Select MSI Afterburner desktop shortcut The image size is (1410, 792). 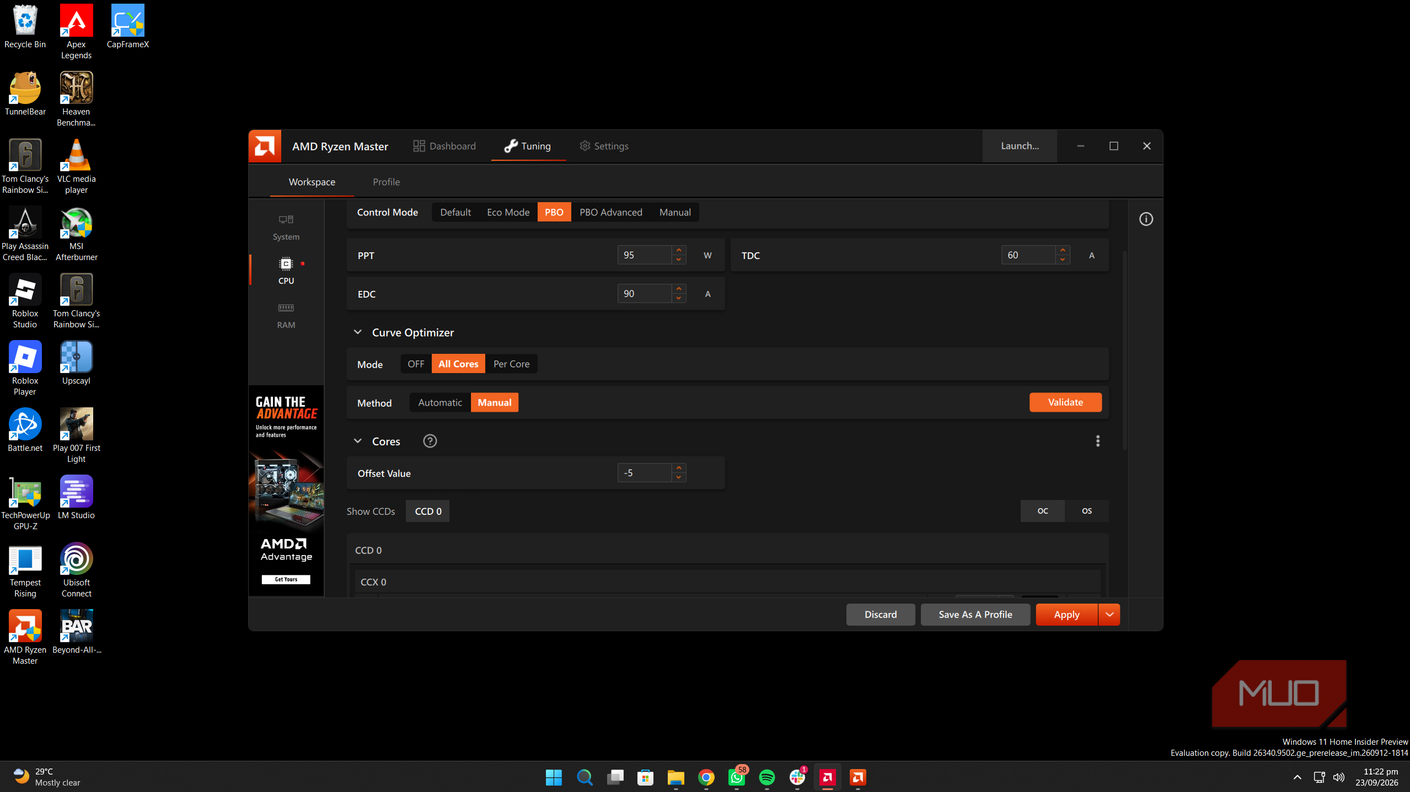coord(76,233)
